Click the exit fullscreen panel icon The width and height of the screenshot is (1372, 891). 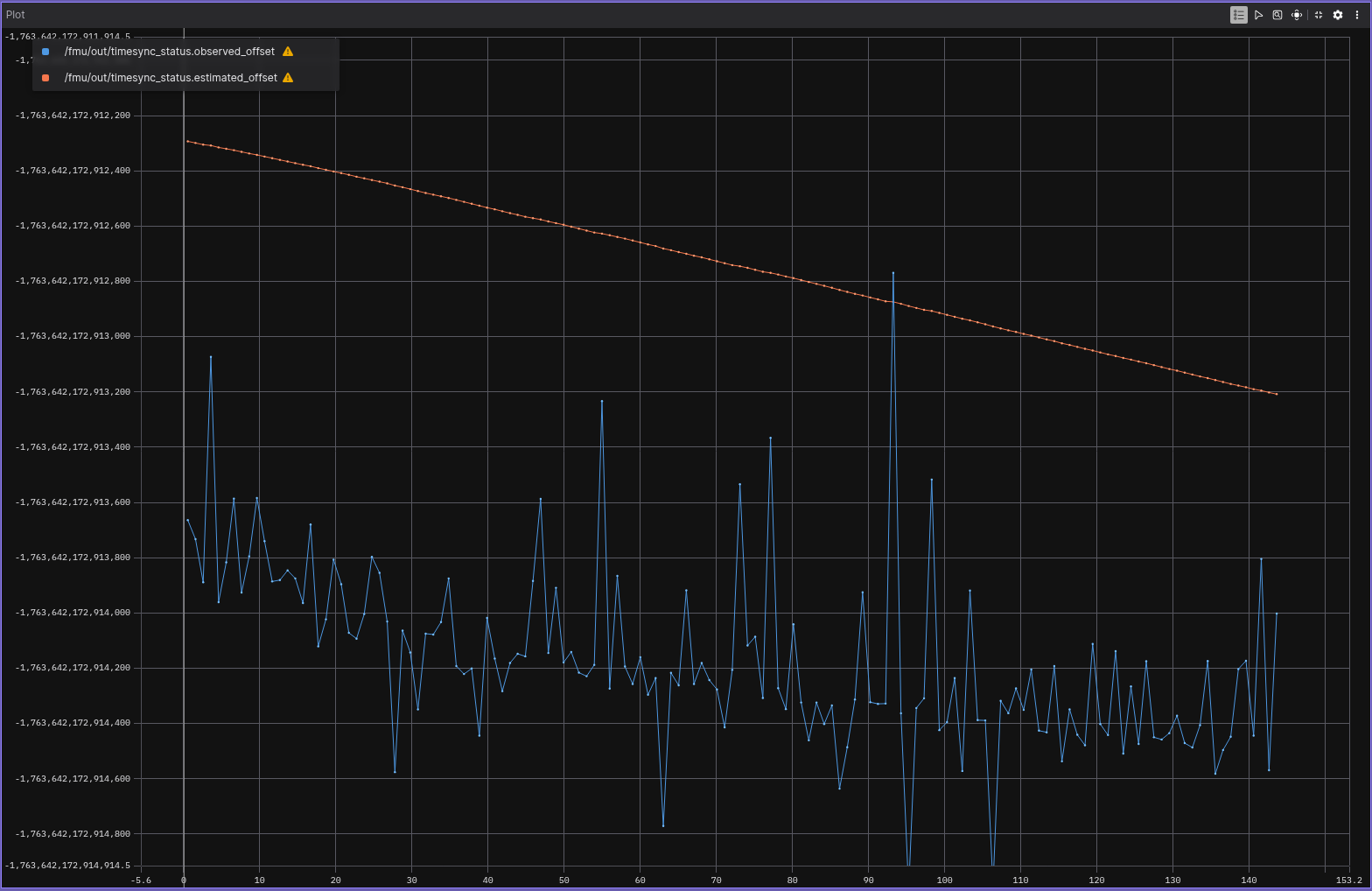pyautogui.click(x=1319, y=15)
